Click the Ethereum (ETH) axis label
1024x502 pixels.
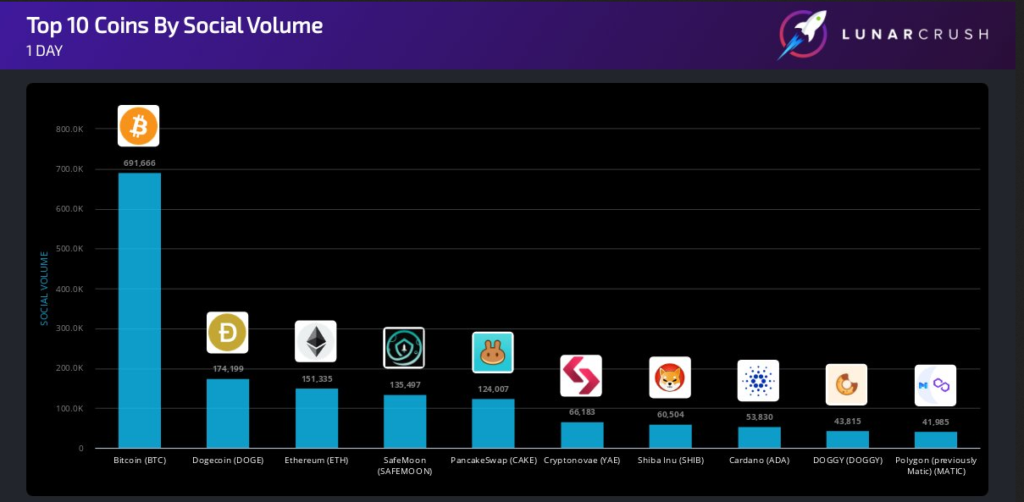[x=317, y=460]
